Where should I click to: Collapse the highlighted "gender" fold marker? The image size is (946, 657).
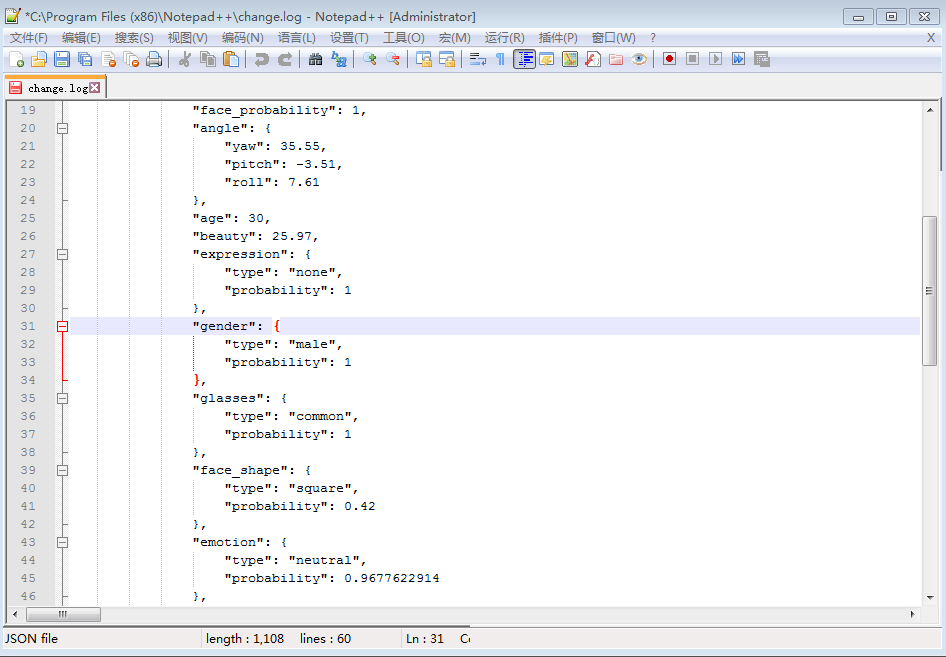(x=62, y=326)
